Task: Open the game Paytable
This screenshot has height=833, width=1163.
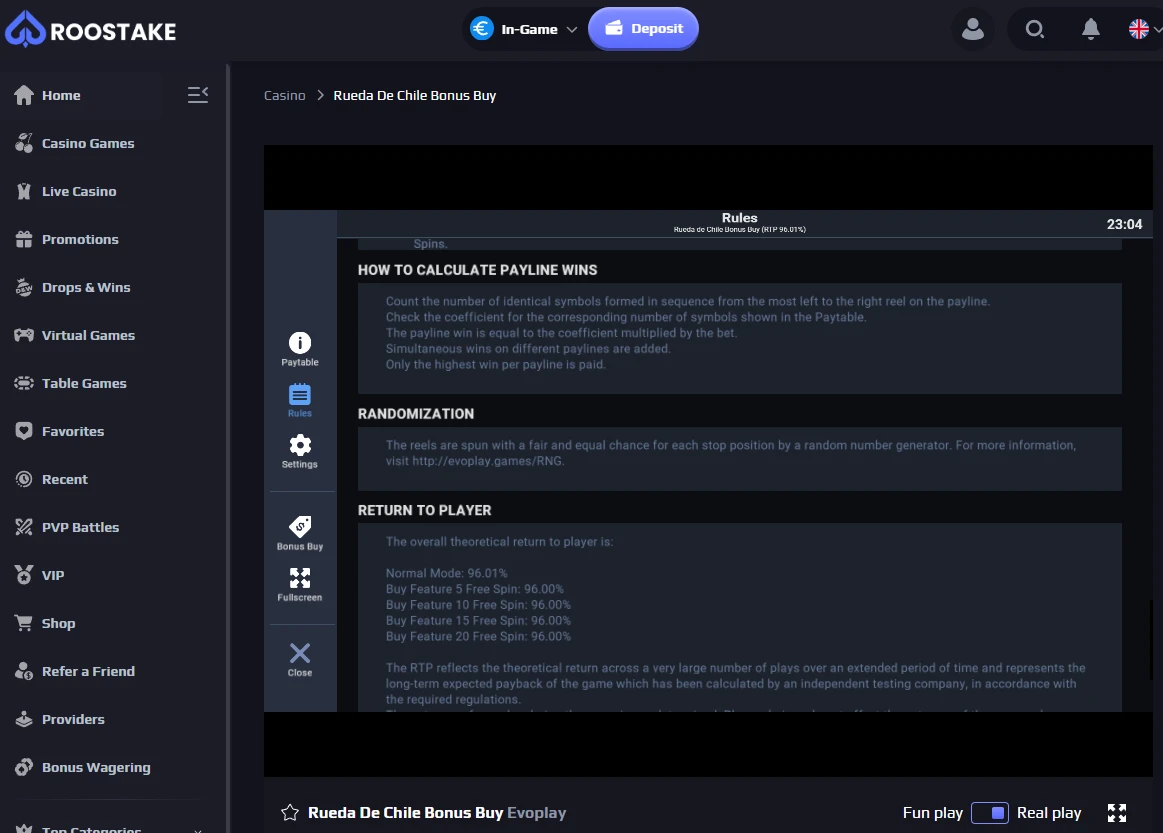Action: point(300,349)
